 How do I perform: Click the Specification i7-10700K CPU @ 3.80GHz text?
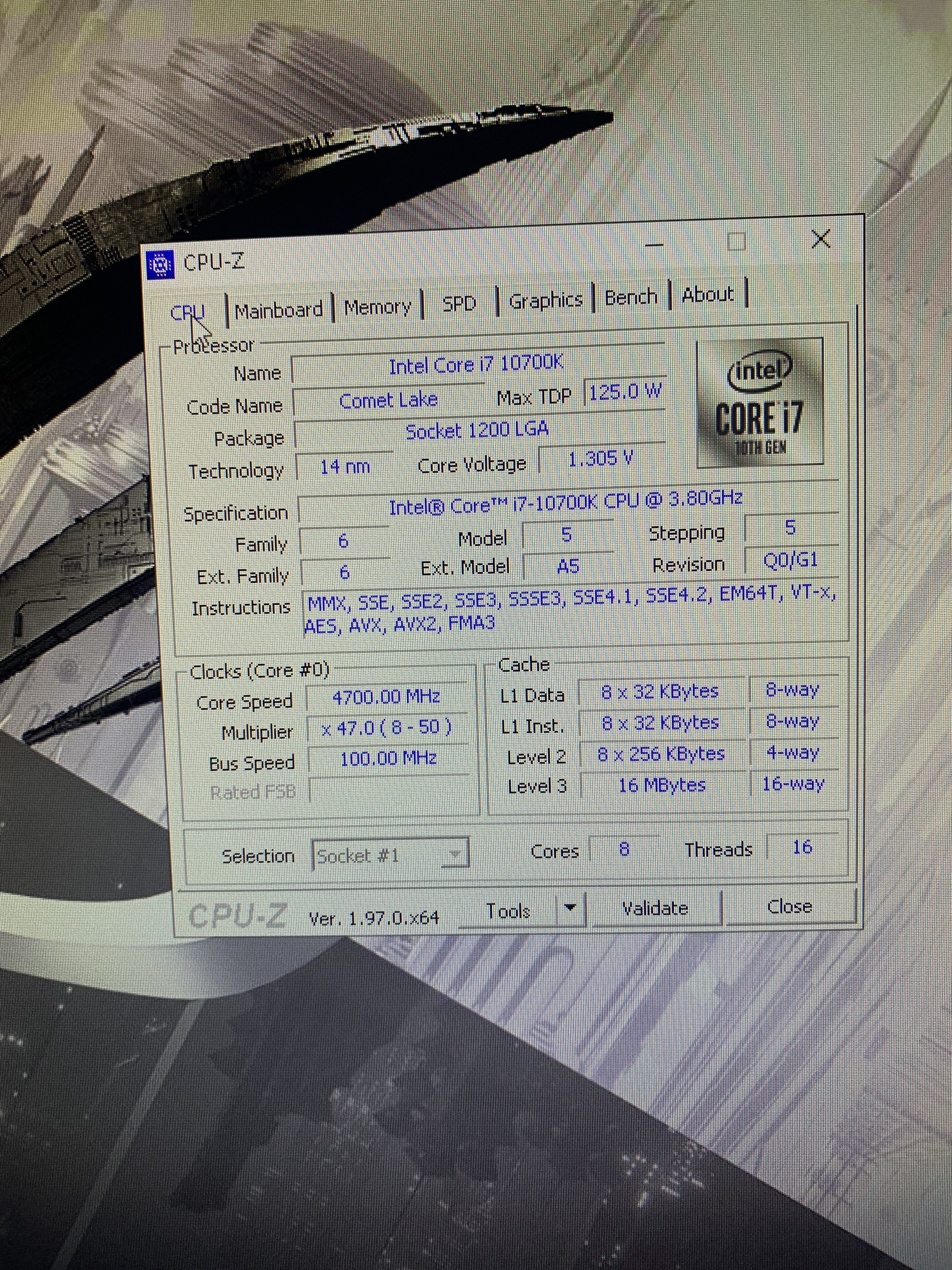tap(566, 502)
